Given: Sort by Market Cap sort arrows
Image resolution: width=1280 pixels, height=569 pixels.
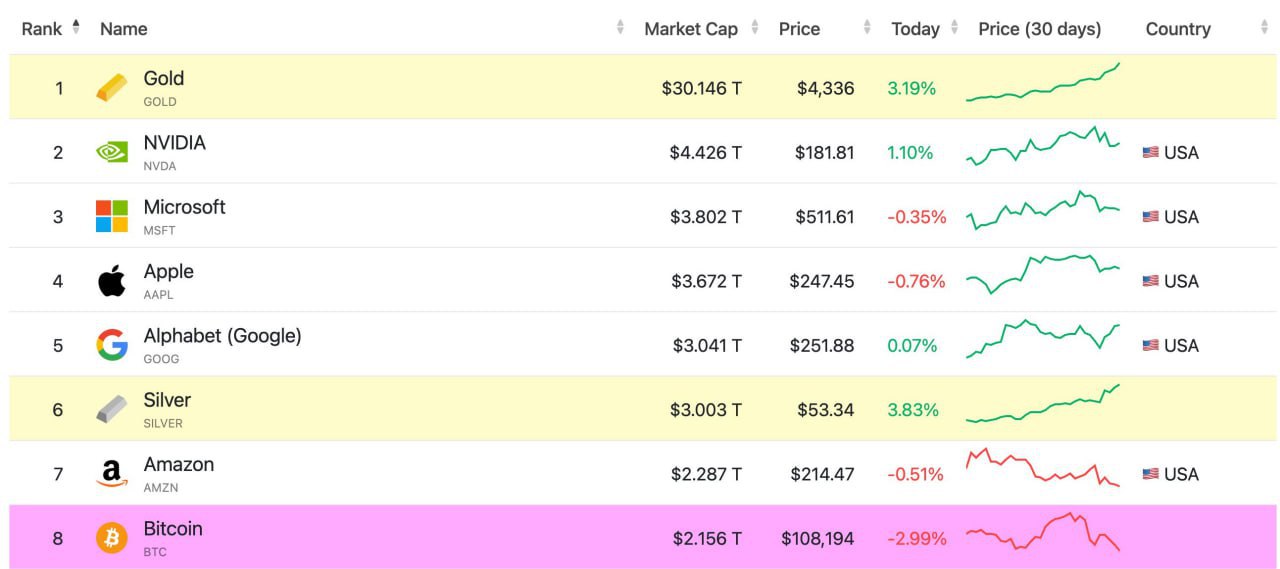Looking at the screenshot, I should 755,28.
